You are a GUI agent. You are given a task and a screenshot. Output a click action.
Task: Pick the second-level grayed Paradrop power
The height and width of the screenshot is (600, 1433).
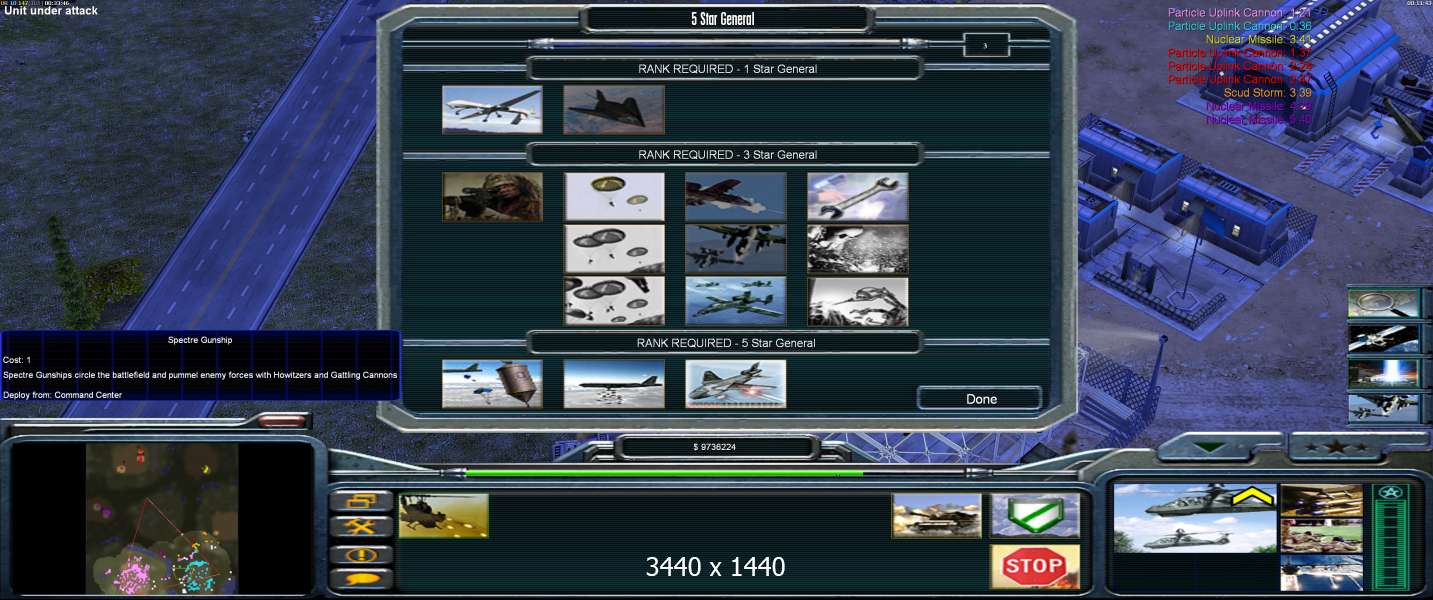[x=614, y=249]
